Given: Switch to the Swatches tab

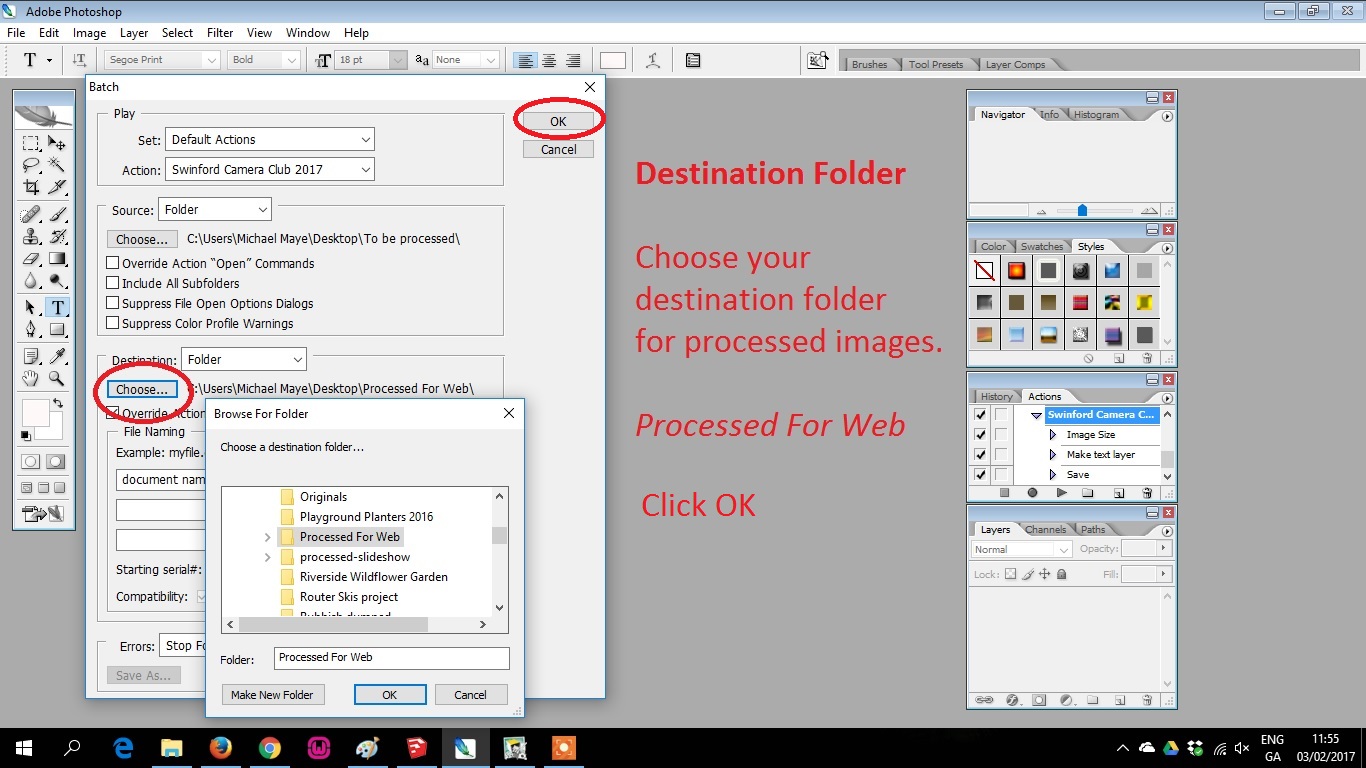Looking at the screenshot, I should (x=1042, y=246).
